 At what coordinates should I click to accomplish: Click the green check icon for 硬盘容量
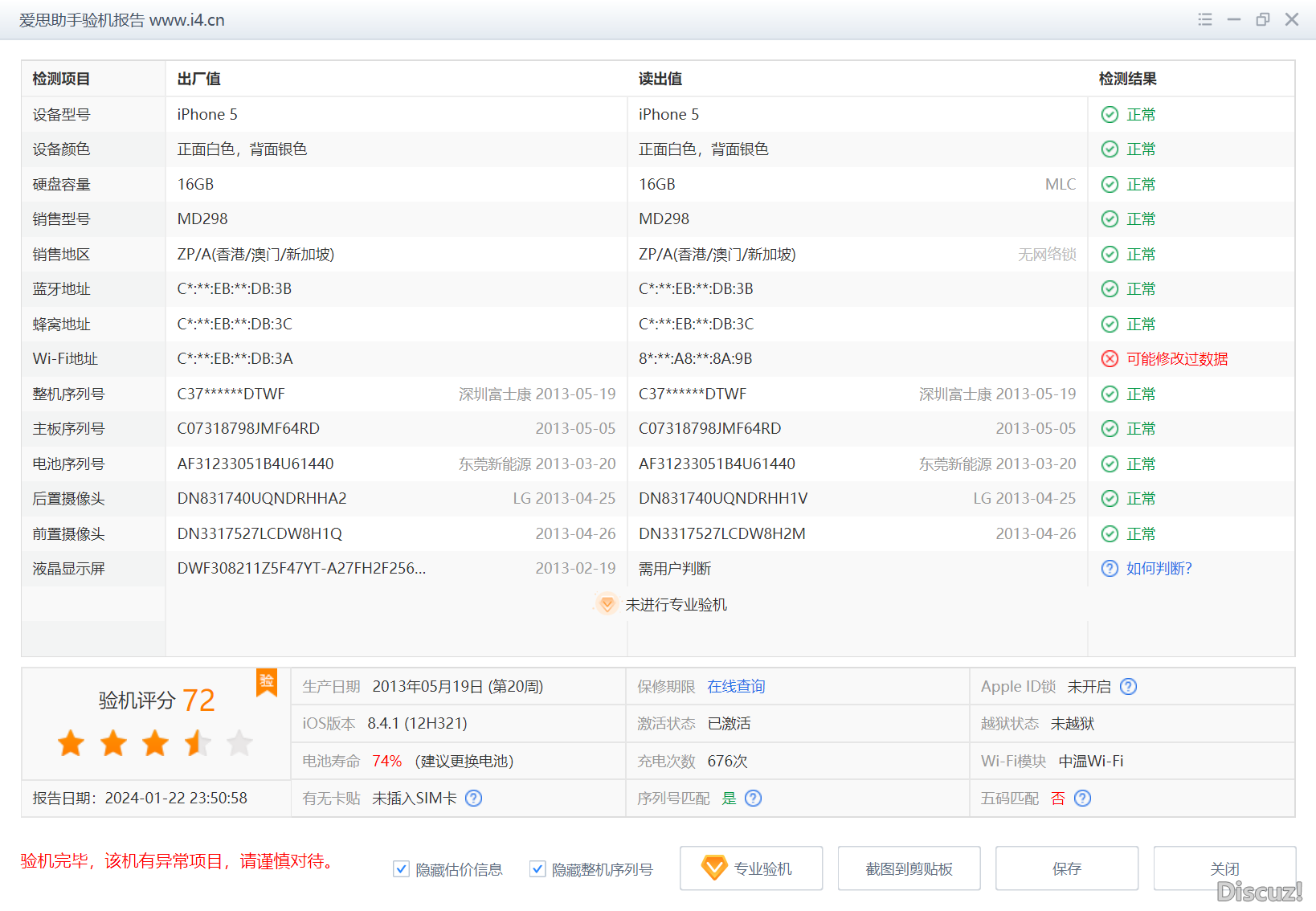(x=1110, y=185)
